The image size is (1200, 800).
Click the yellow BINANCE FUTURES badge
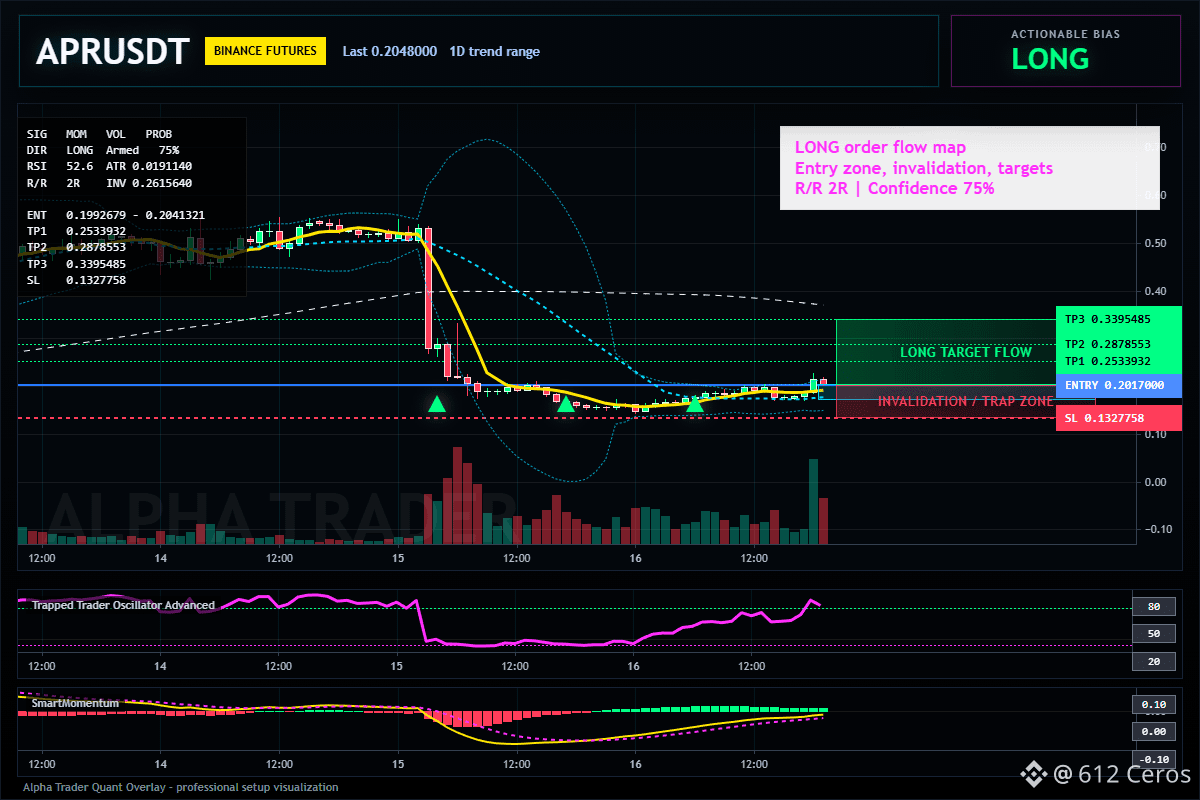pyautogui.click(x=265, y=51)
